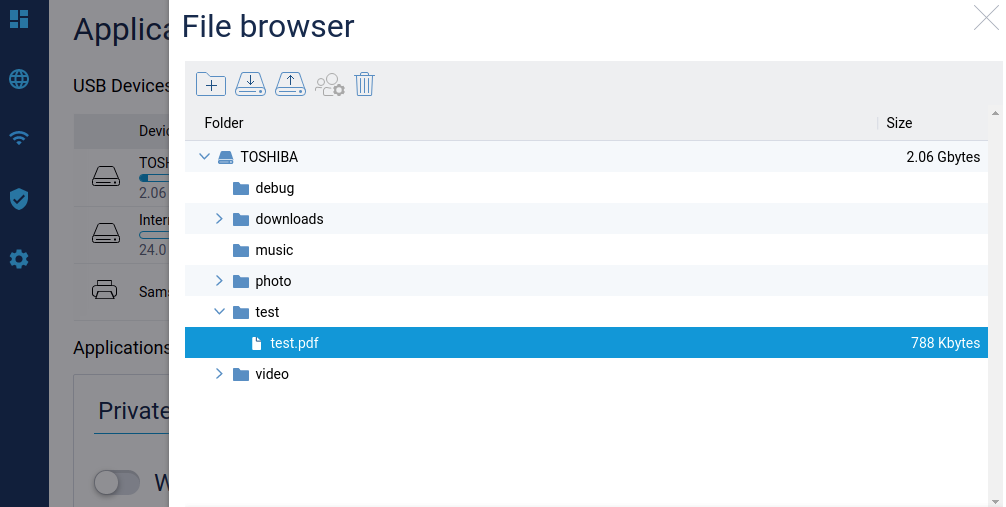Click the create new folder icon

[x=211, y=85]
